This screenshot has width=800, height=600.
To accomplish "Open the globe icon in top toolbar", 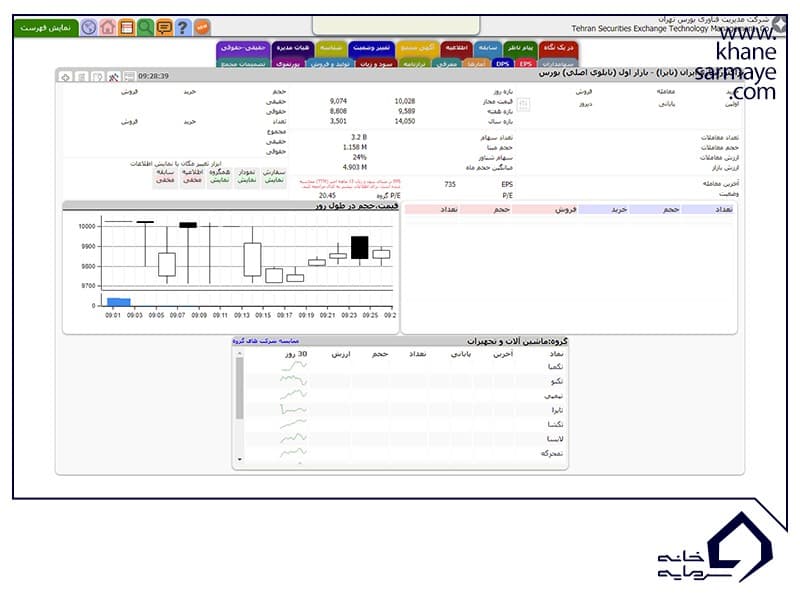I will pos(89,27).
